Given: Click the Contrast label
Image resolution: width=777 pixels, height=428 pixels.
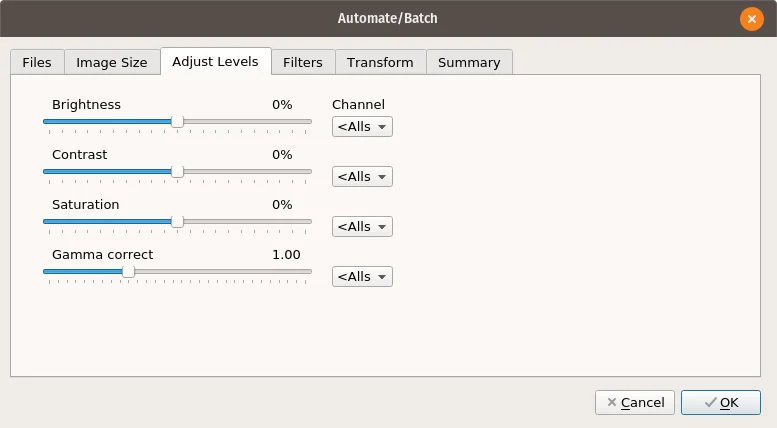Looking at the screenshot, I should point(79,155).
